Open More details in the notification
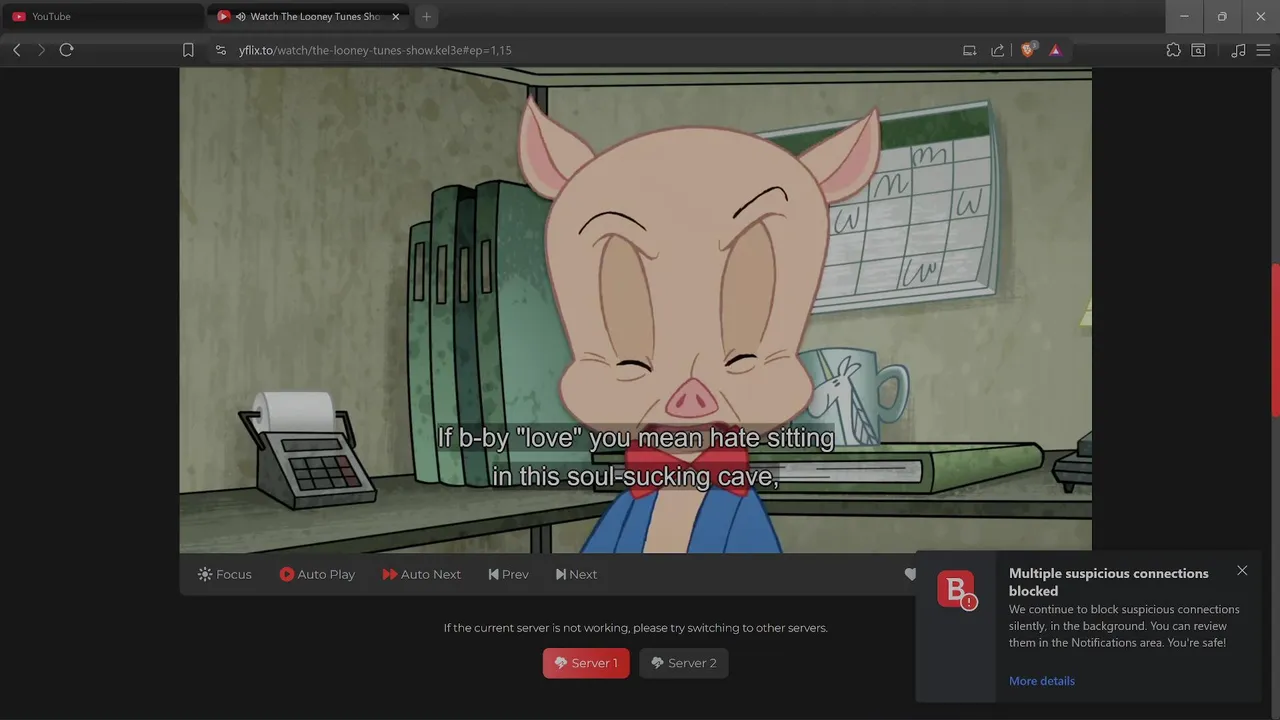1280x720 pixels. pos(1042,681)
